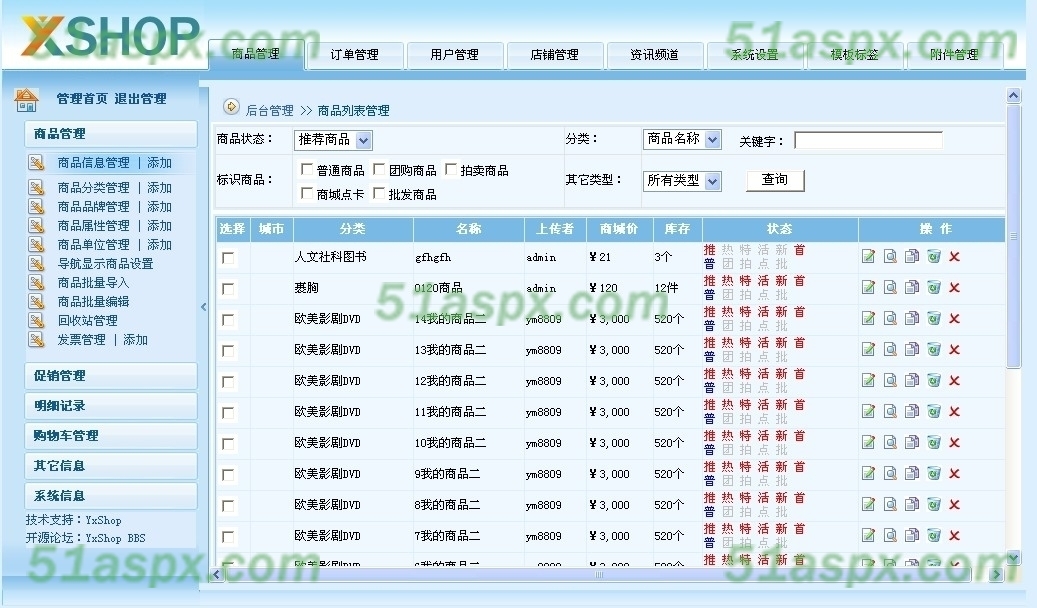This screenshot has height=608, width=1037.
Task: Expand the 购物车管理 sidebar section
Action: (110, 436)
